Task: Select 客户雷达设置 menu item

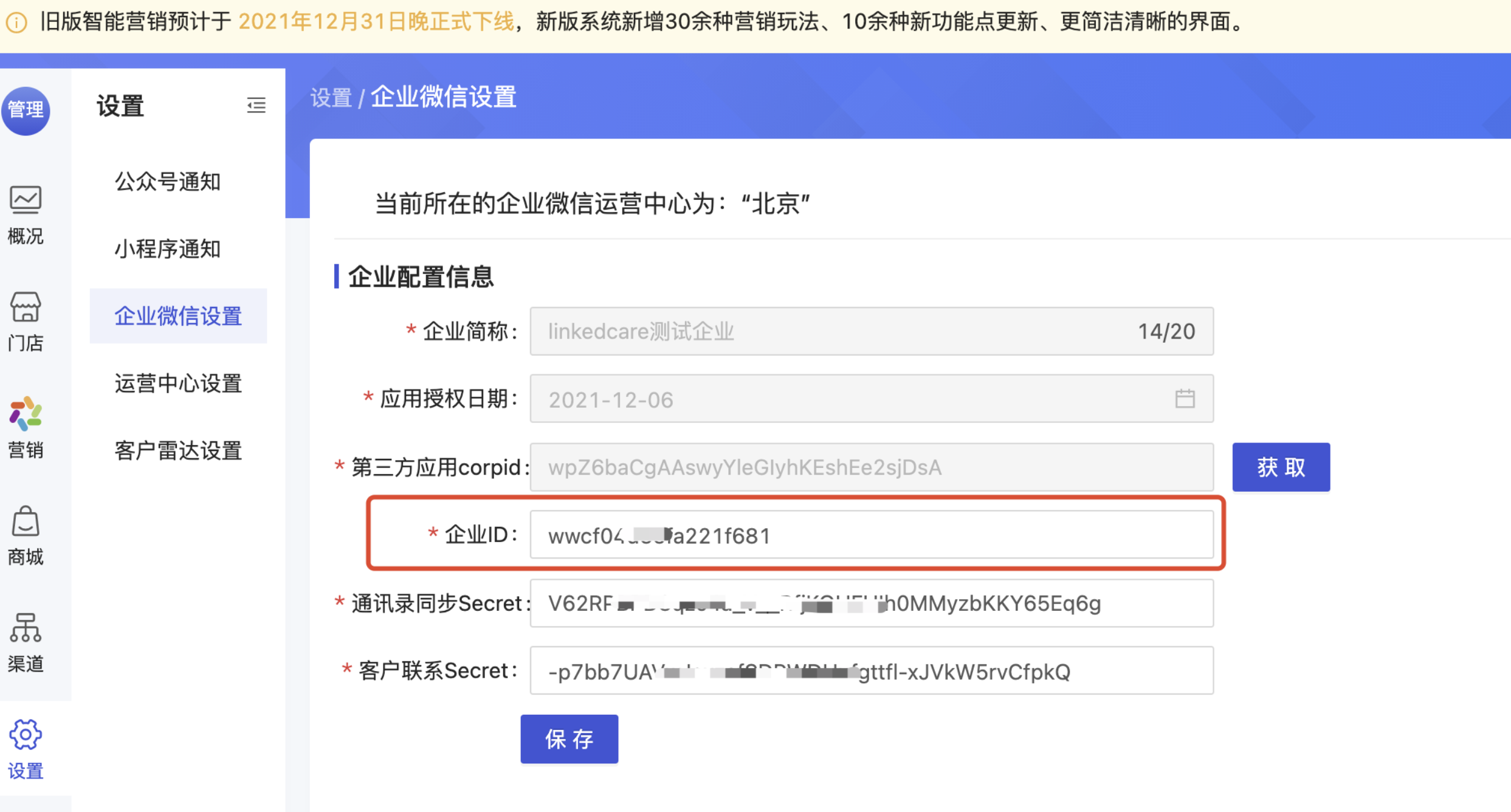Action: (x=178, y=451)
